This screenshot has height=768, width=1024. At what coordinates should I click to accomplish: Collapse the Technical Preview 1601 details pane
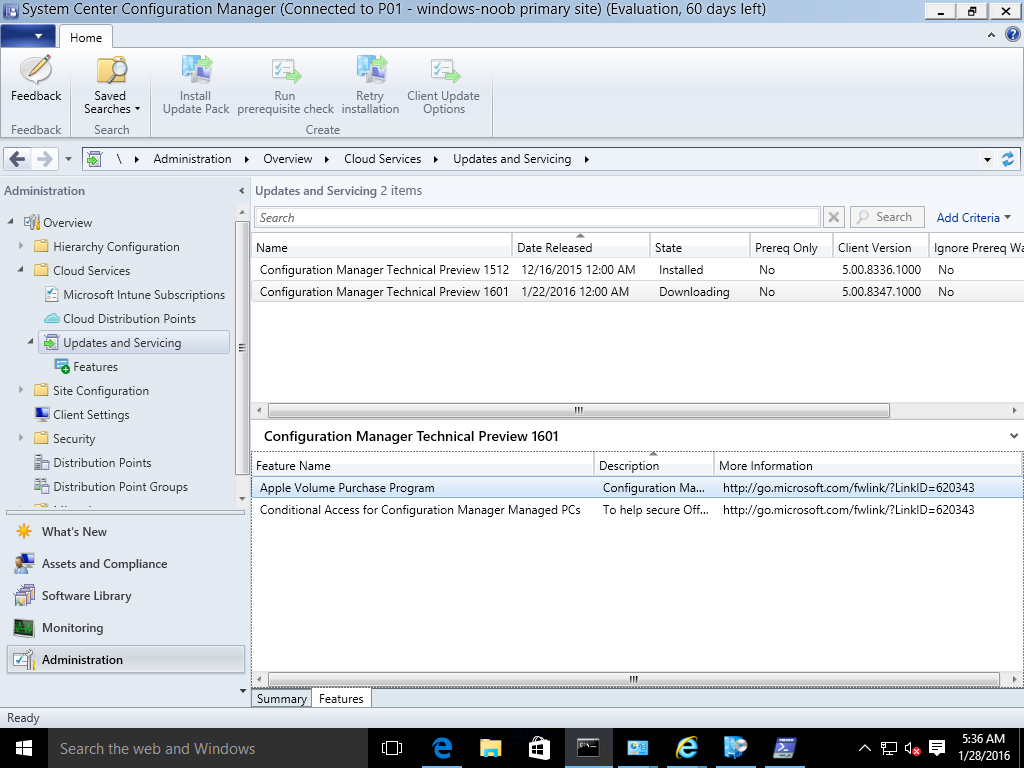coord(1014,436)
